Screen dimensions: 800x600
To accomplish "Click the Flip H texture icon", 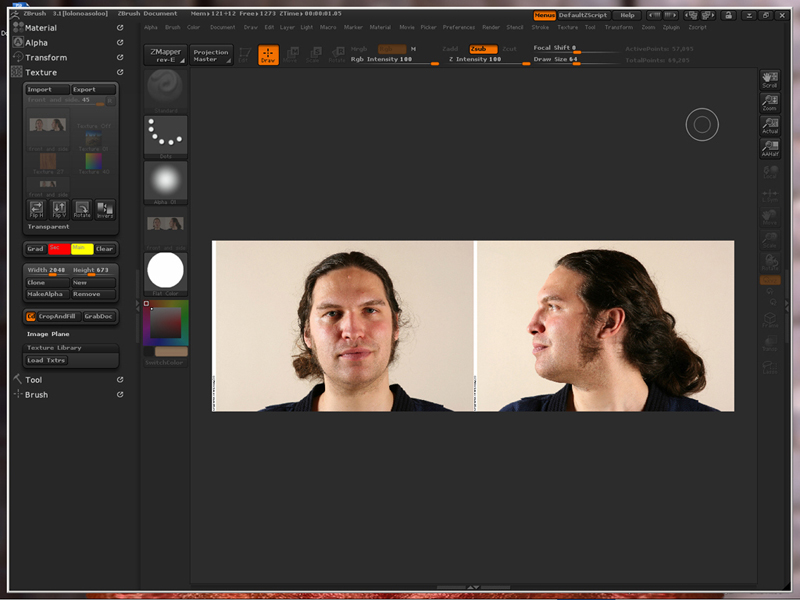I will pyautogui.click(x=37, y=209).
